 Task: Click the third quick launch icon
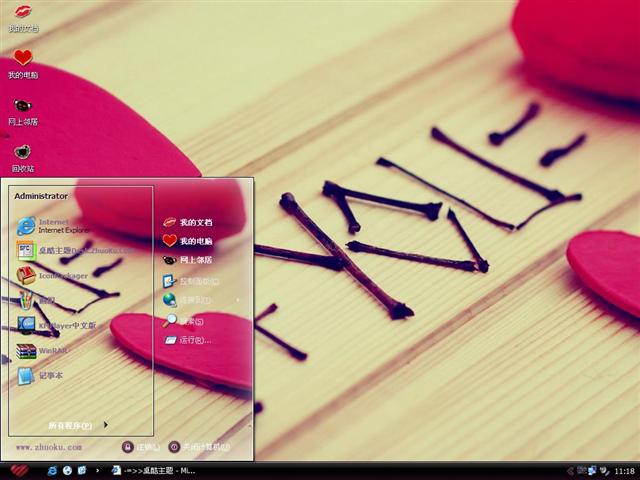click(82, 471)
